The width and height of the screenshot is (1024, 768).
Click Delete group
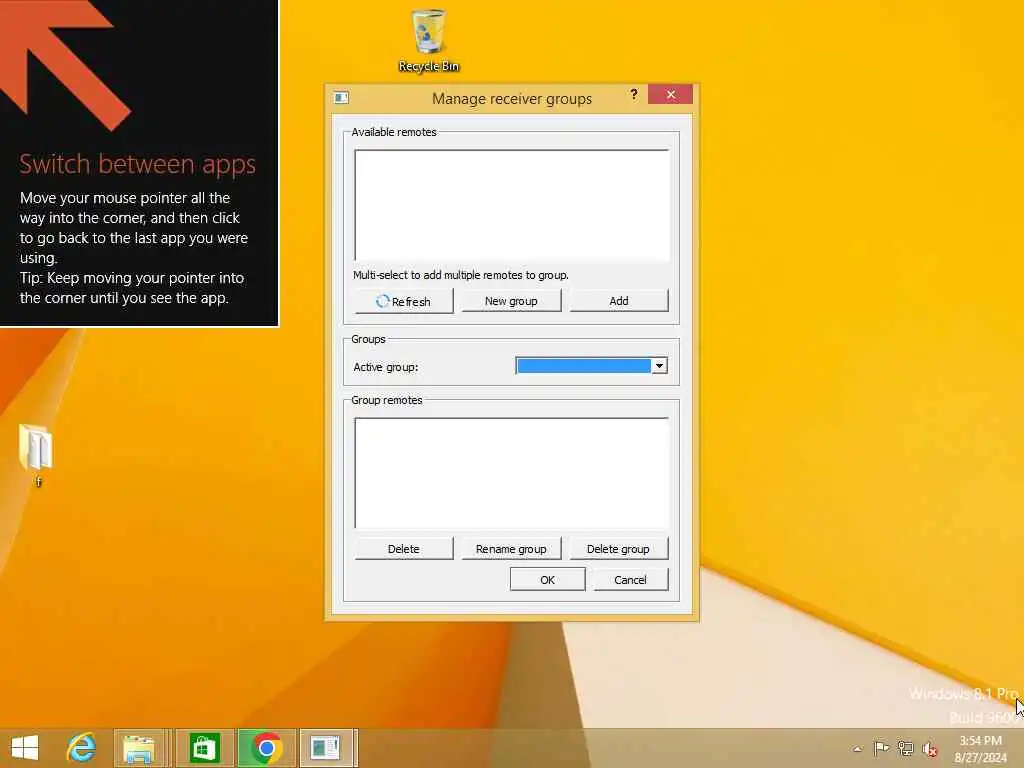pos(618,549)
